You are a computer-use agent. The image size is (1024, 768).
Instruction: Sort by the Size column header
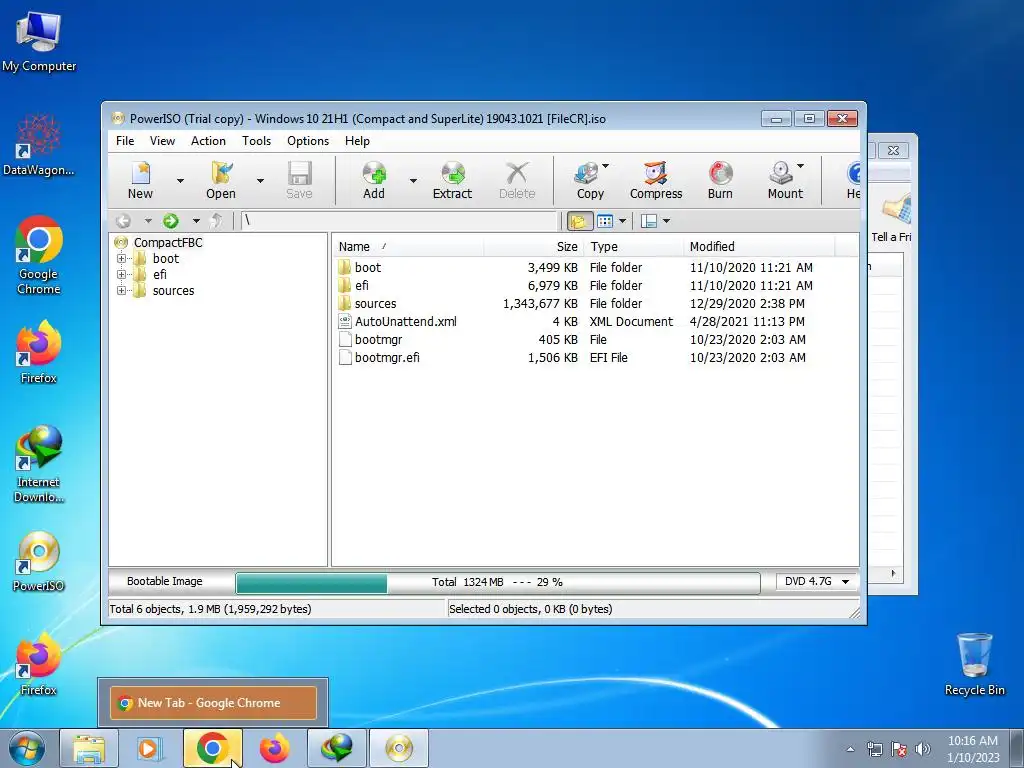click(533, 247)
